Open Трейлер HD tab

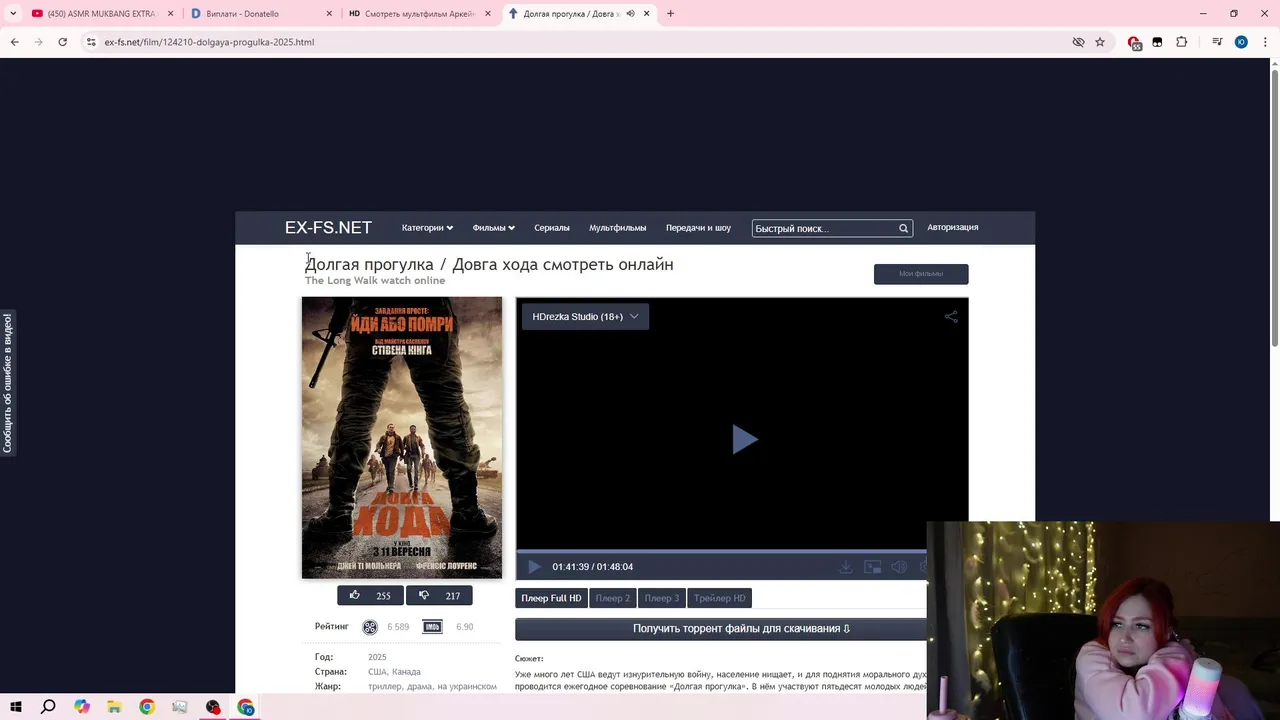pos(719,598)
